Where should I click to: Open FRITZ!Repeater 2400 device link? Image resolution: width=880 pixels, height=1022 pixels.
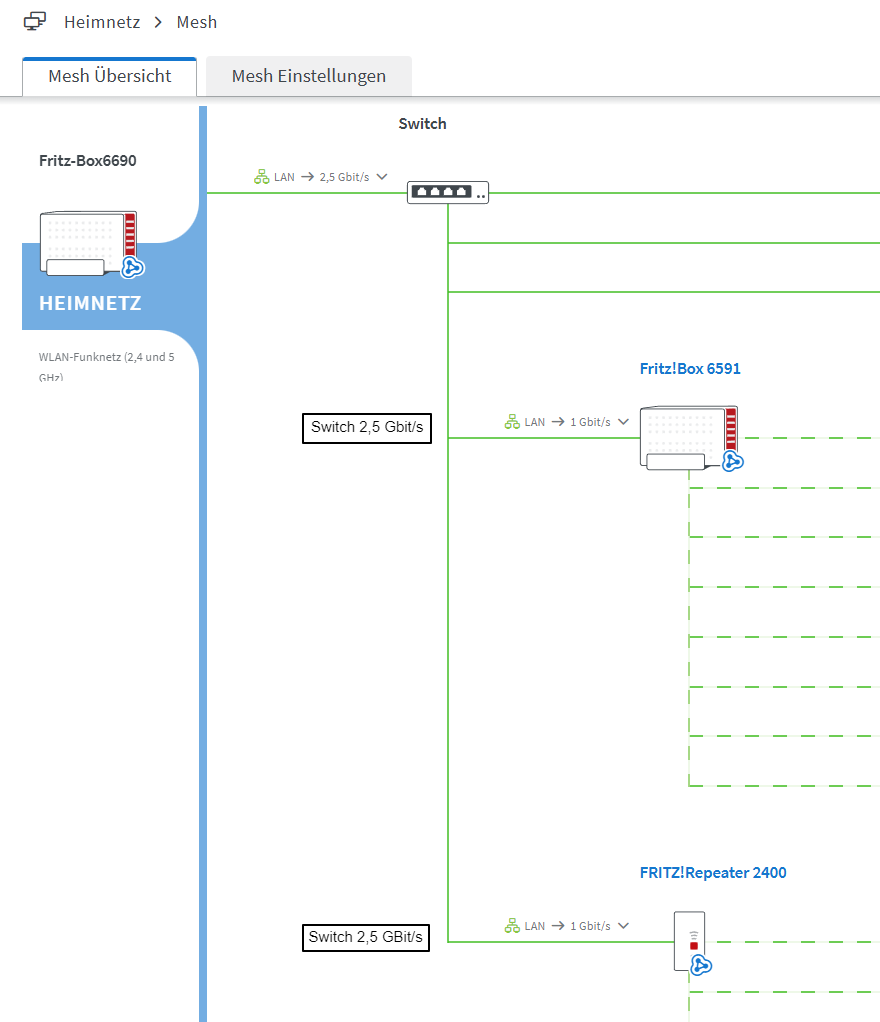coord(712,873)
